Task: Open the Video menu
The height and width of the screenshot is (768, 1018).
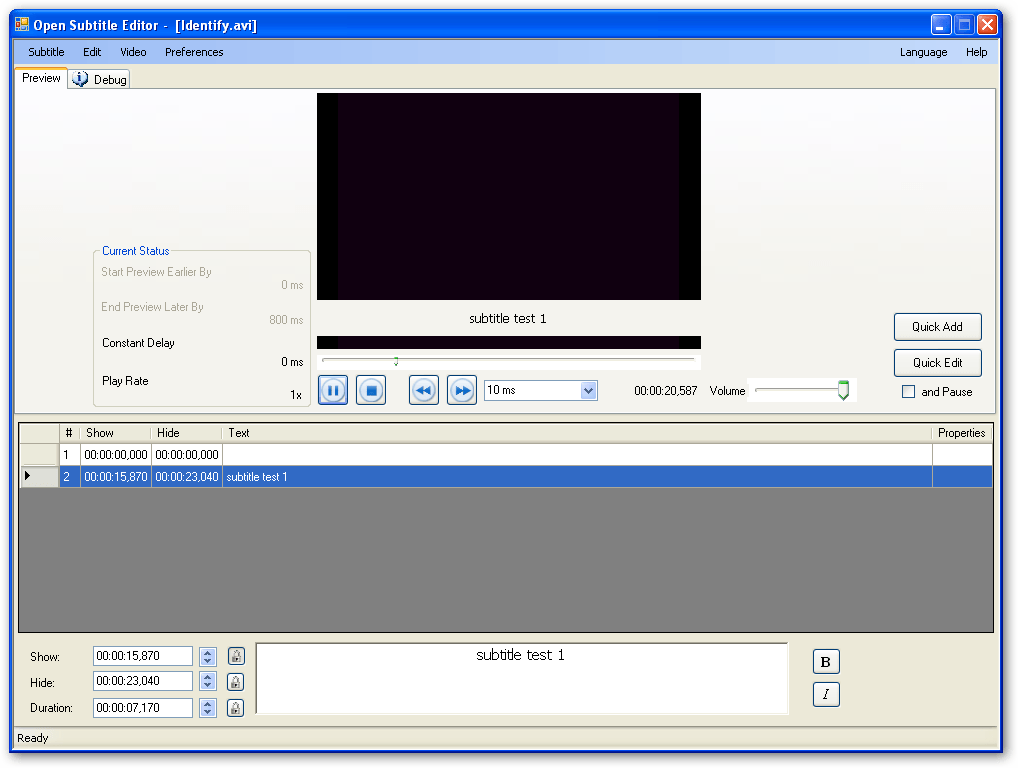Action: 132,52
